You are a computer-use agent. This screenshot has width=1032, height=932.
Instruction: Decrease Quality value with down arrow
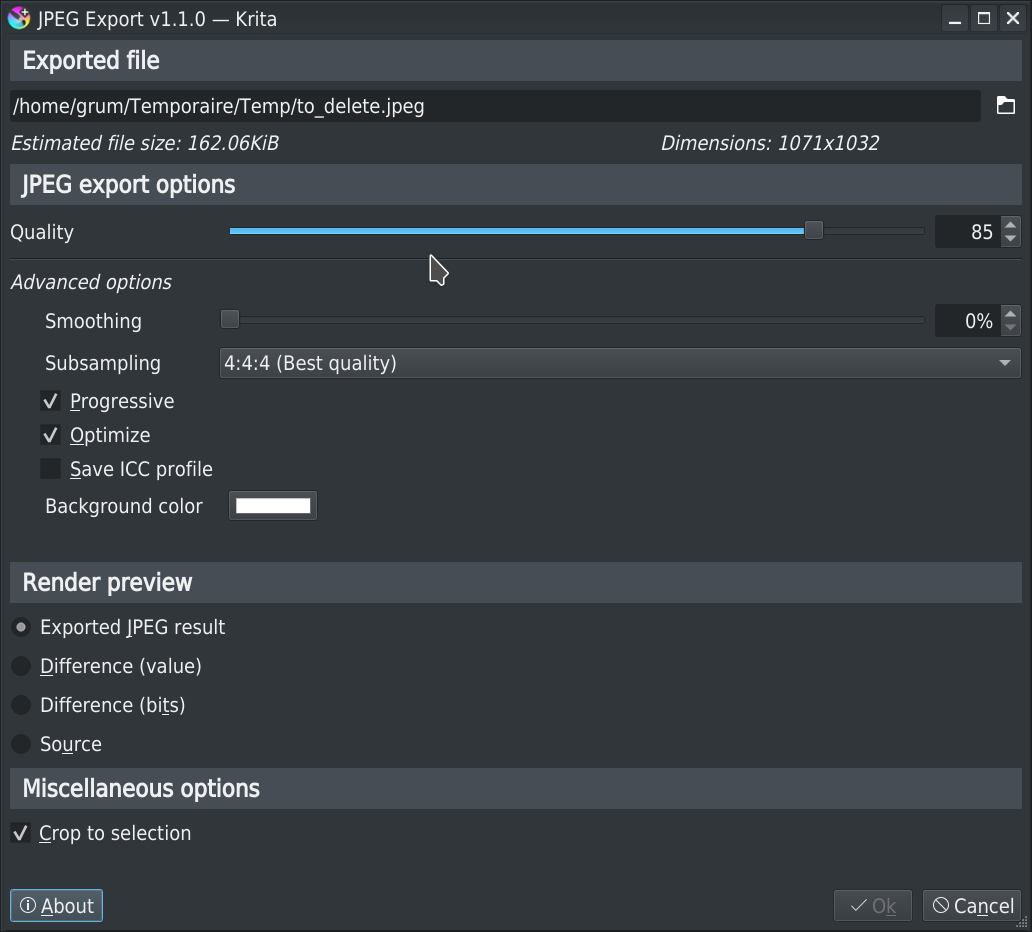(x=1010, y=239)
